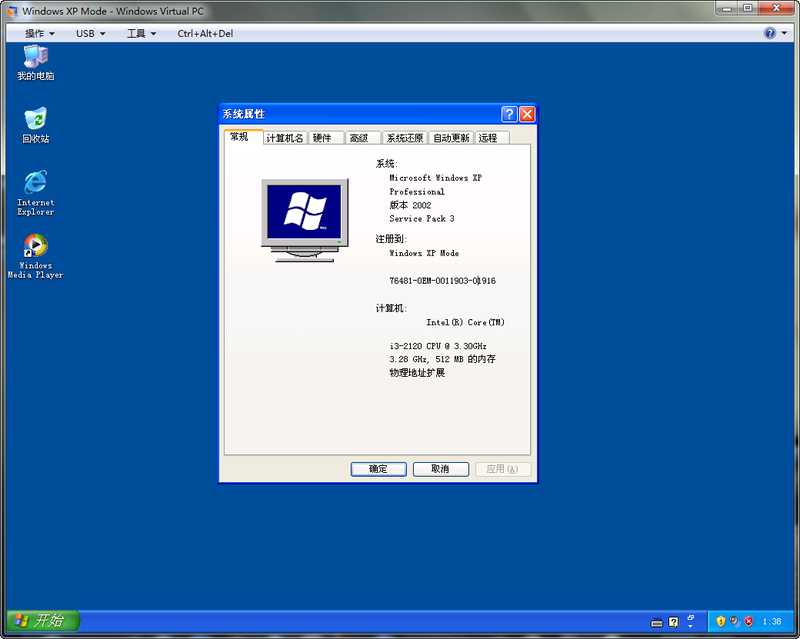Switch to the 自动更新 tab
This screenshot has width=800, height=639.
tap(451, 138)
